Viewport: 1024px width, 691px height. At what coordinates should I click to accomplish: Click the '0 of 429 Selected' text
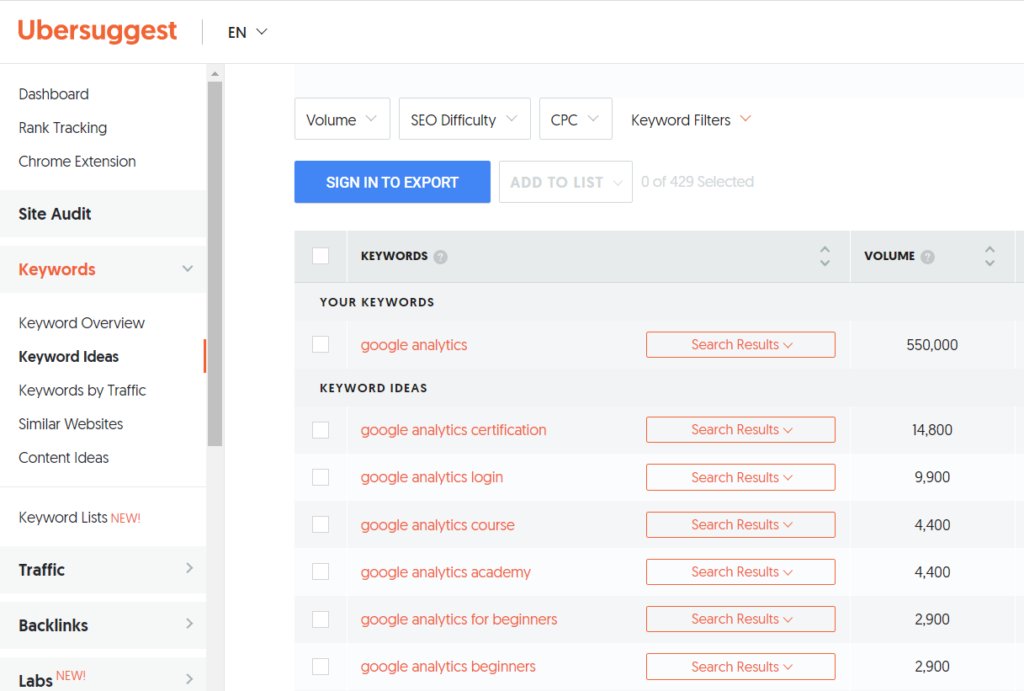coord(697,182)
